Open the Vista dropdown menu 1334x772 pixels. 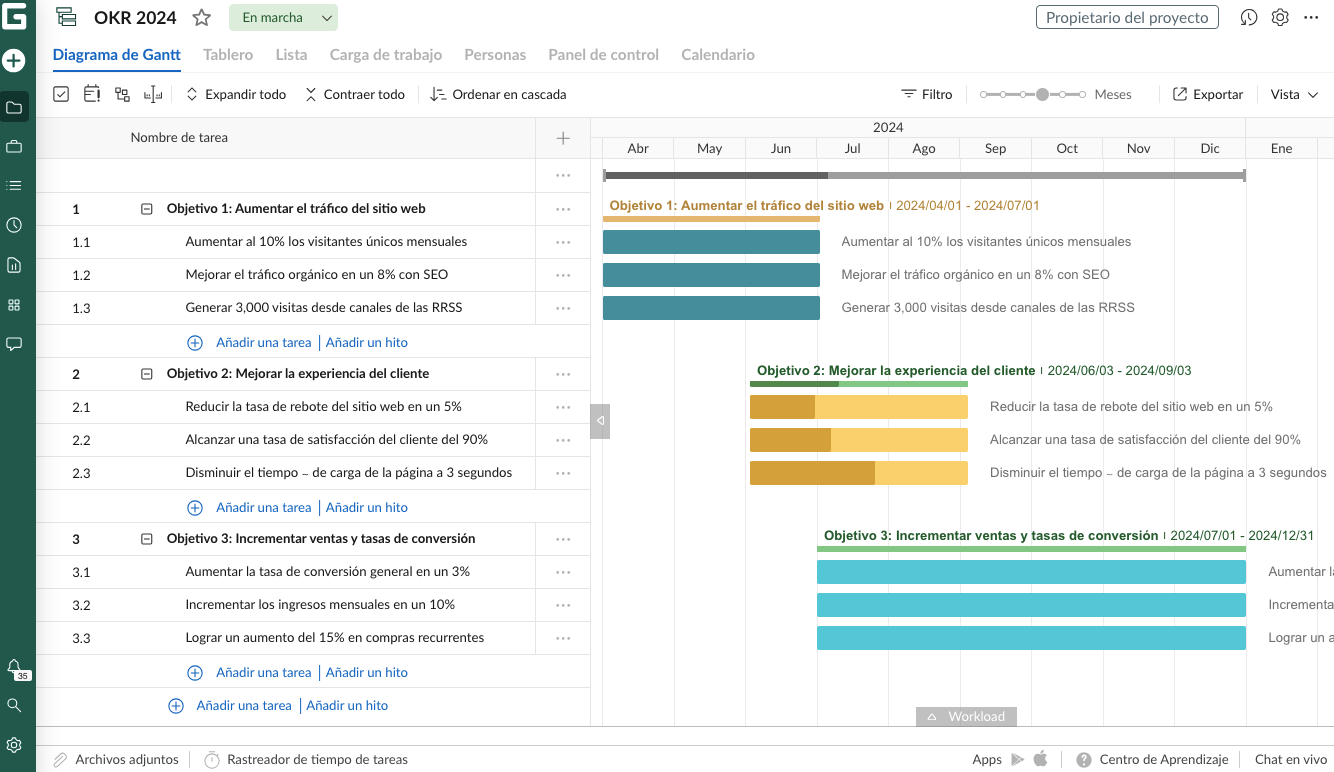point(1295,94)
